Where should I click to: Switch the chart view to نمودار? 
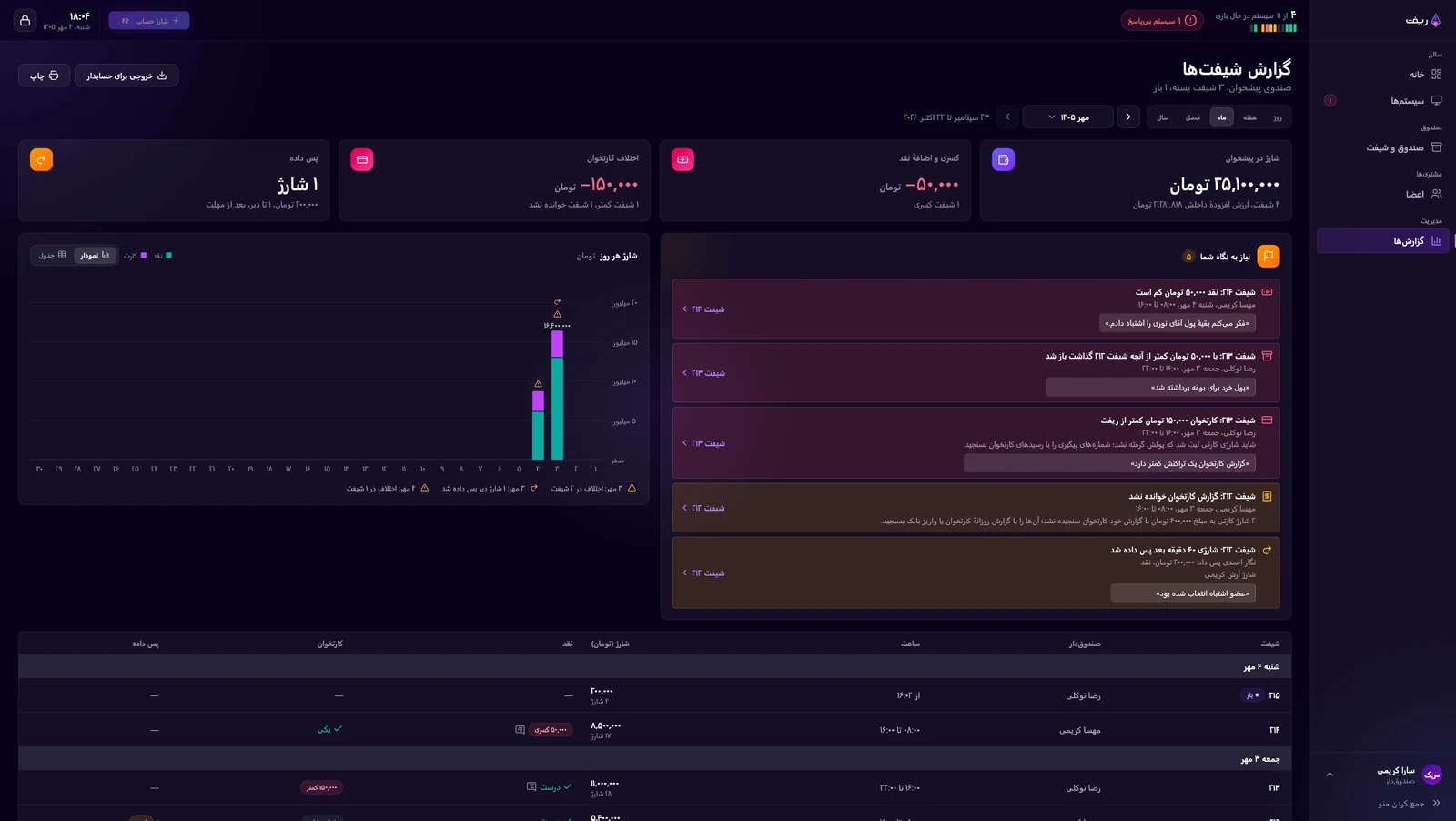(x=95, y=256)
